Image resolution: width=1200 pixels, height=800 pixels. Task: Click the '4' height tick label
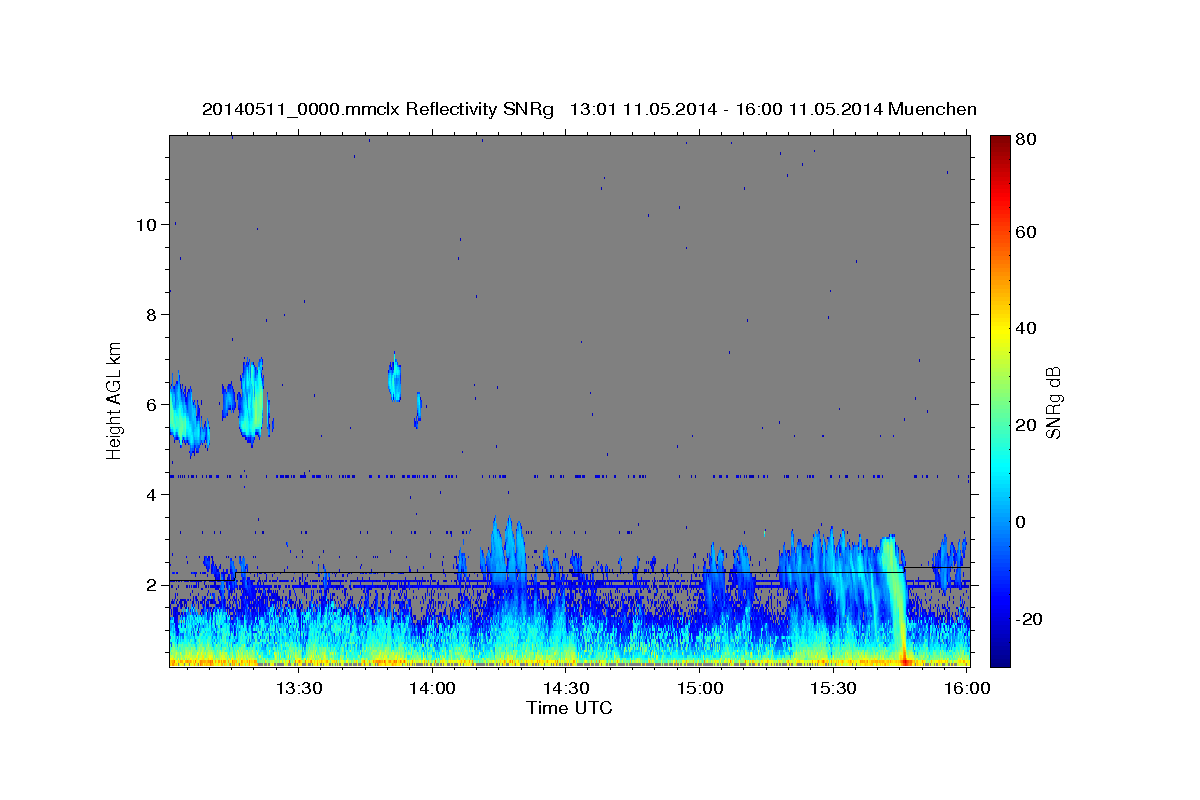pyautogui.click(x=152, y=494)
